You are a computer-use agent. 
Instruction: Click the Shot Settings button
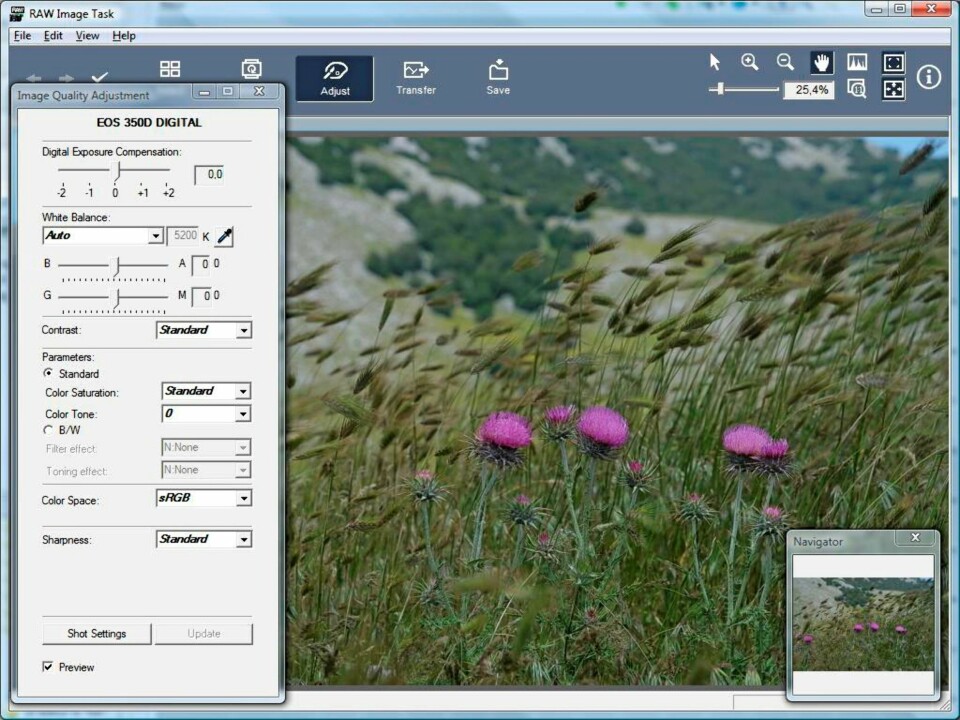(97, 634)
